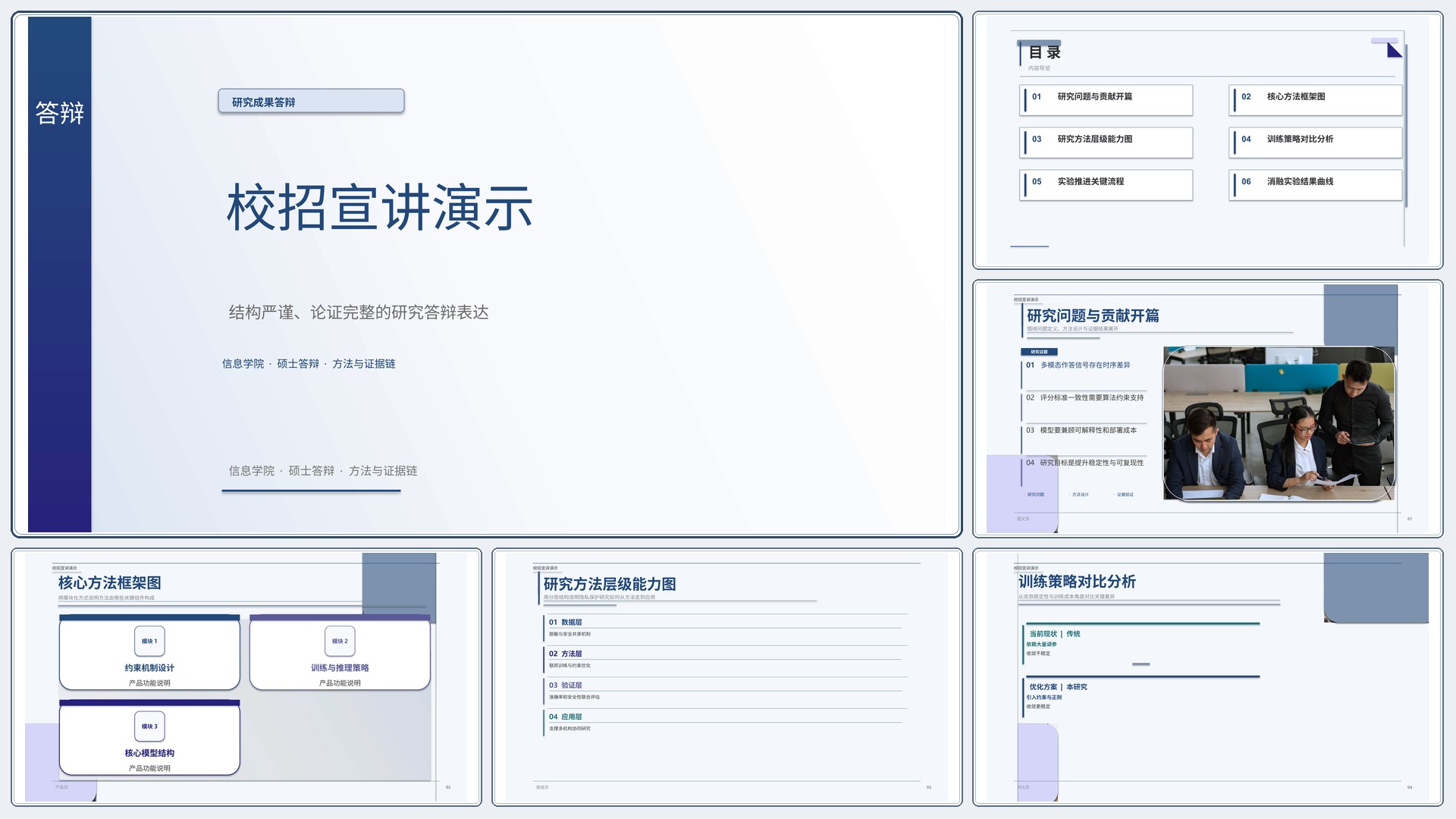Select contents entry 04 训练策略对比分析
The width and height of the screenshot is (1456, 819).
tap(1315, 143)
